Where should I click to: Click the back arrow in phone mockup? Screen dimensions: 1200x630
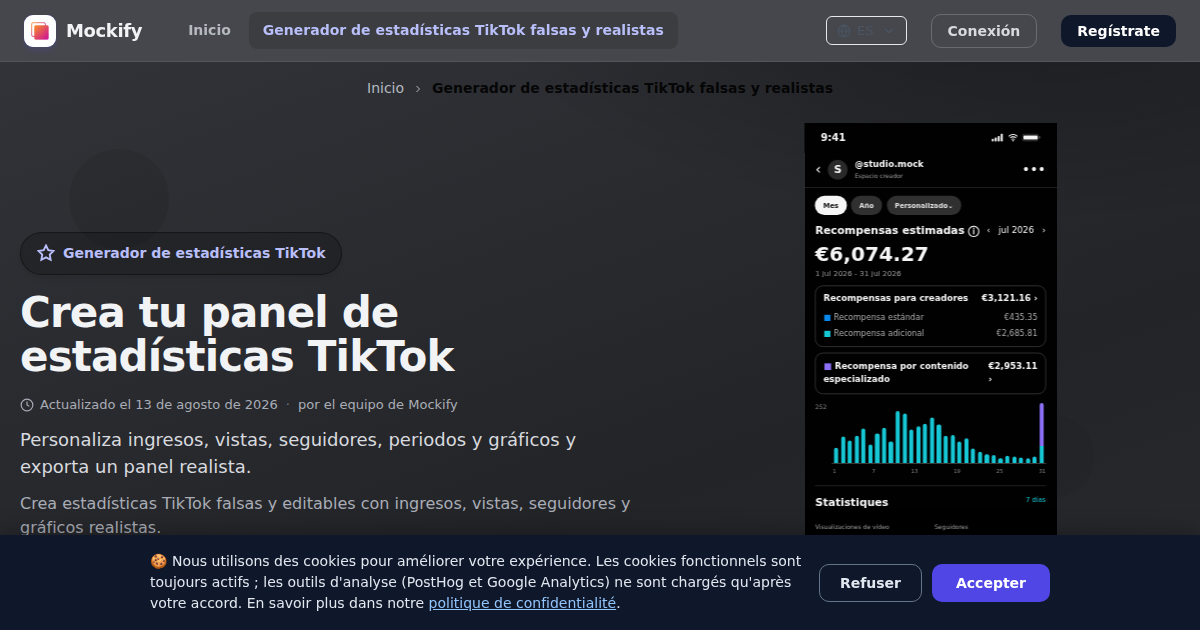coord(818,169)
